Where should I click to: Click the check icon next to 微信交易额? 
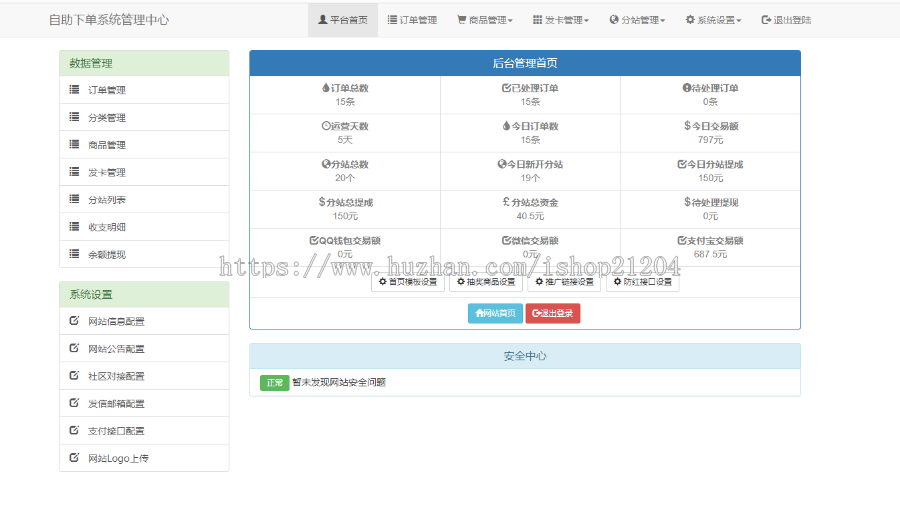pyautogui.click(x=506, y=240)
